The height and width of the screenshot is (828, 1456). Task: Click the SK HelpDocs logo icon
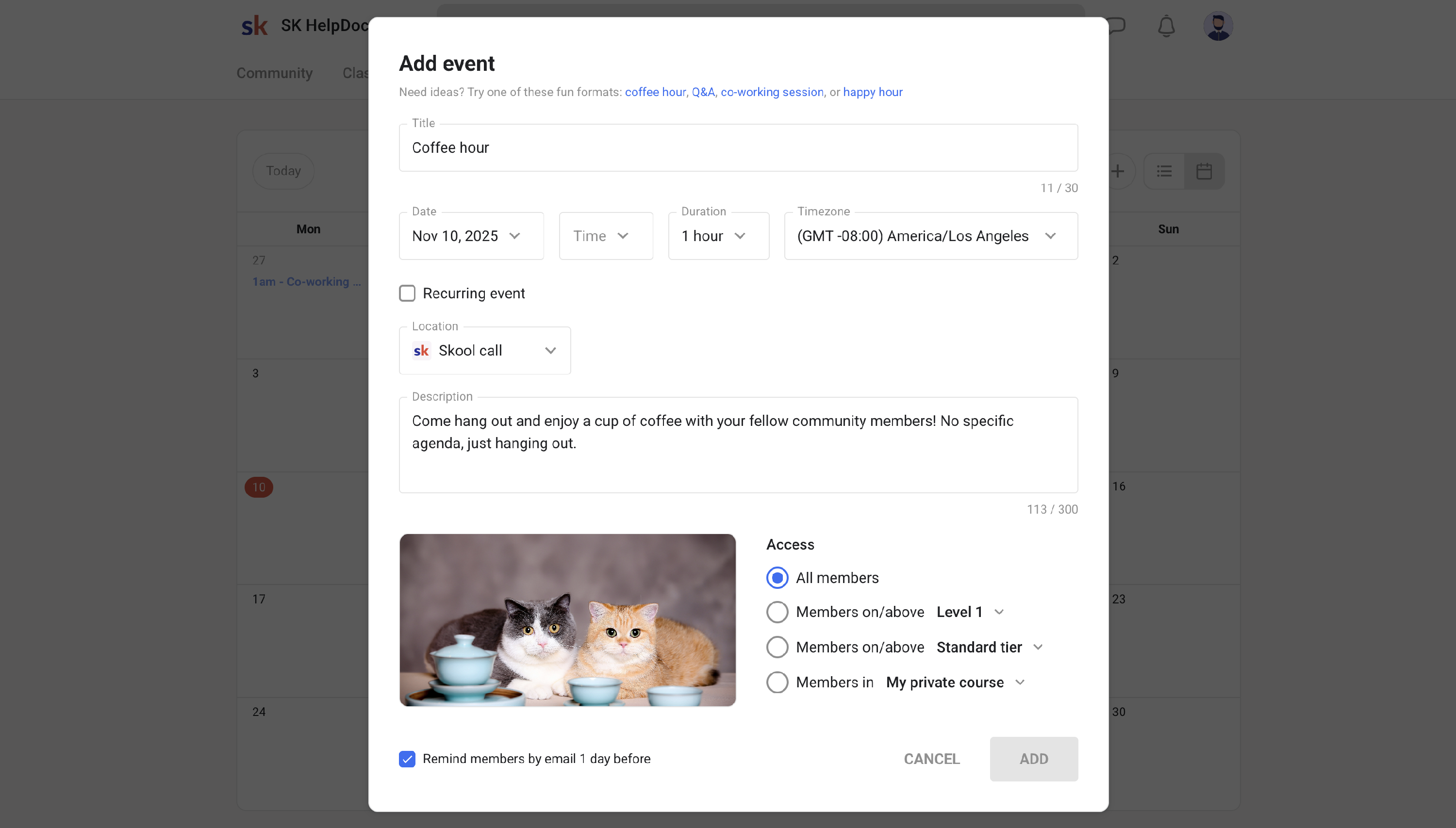(x=254, y=26)
